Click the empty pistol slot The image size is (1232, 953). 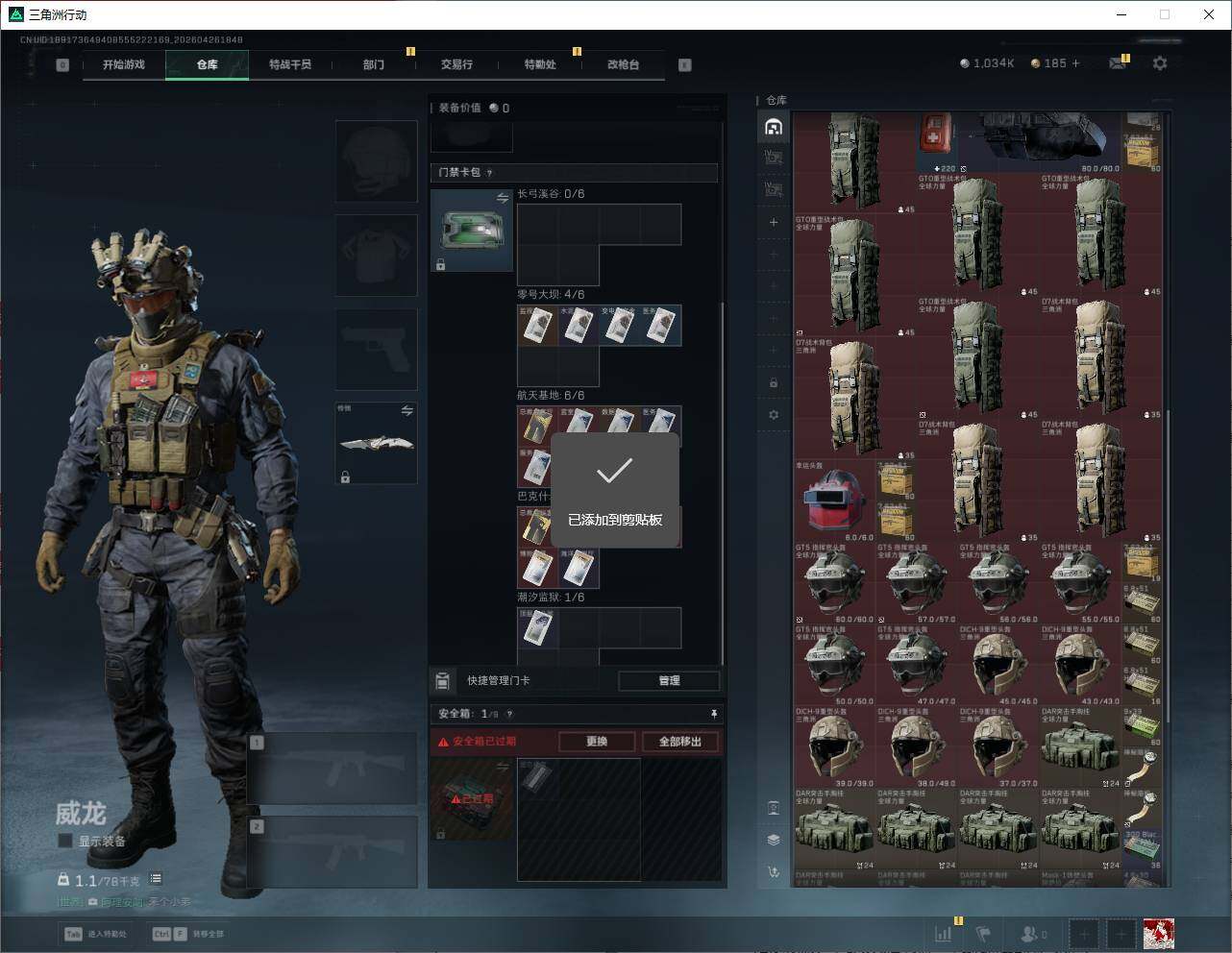click(x=377, y=349)
